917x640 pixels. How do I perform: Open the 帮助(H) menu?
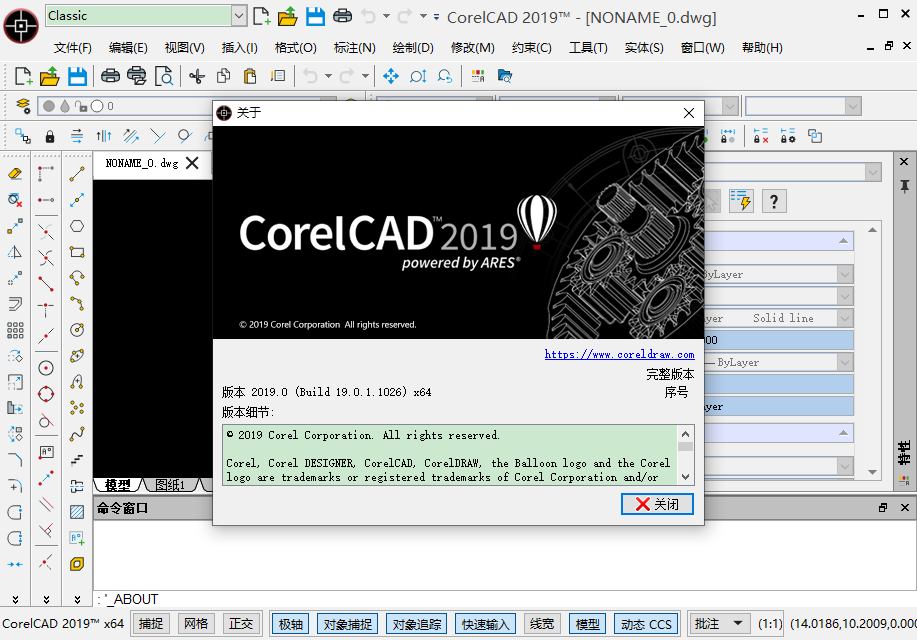[x=762, y=48]
